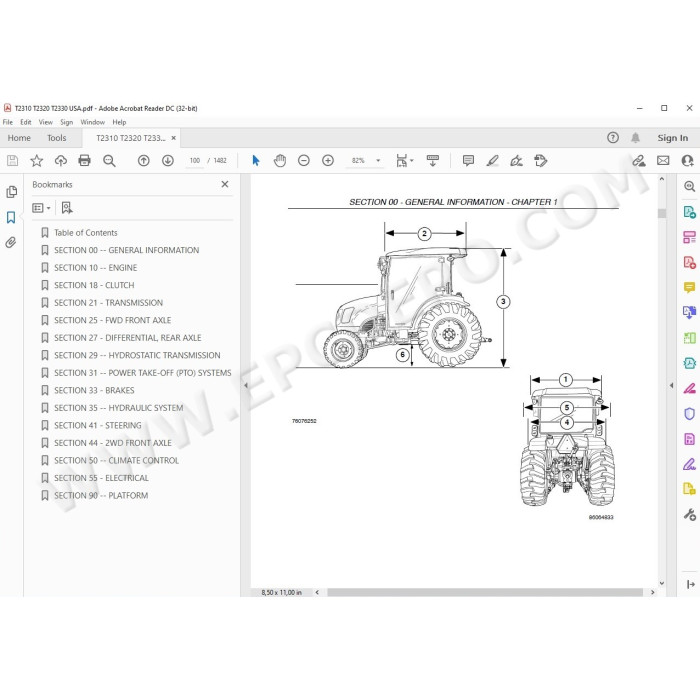
Task: Go to previous page arrow
Action: pyautogui.click(x=144, y=161)
